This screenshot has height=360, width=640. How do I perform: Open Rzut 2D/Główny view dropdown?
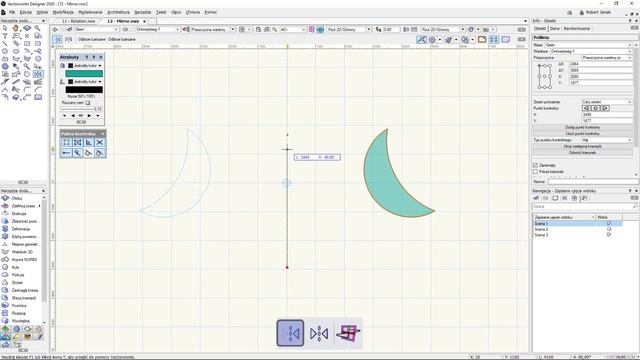349,29
